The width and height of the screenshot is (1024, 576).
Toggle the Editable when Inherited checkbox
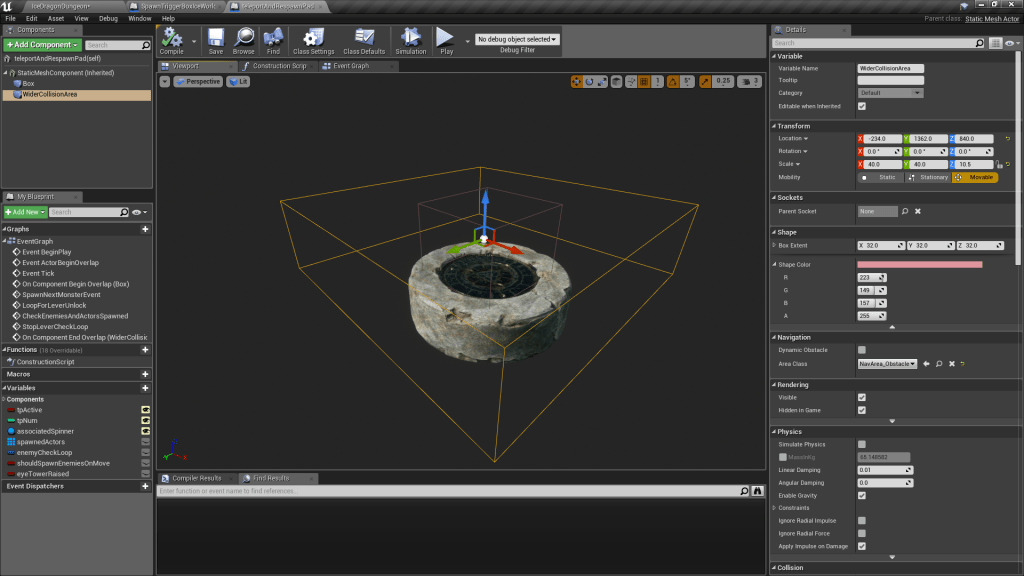[x=862, y=106]
